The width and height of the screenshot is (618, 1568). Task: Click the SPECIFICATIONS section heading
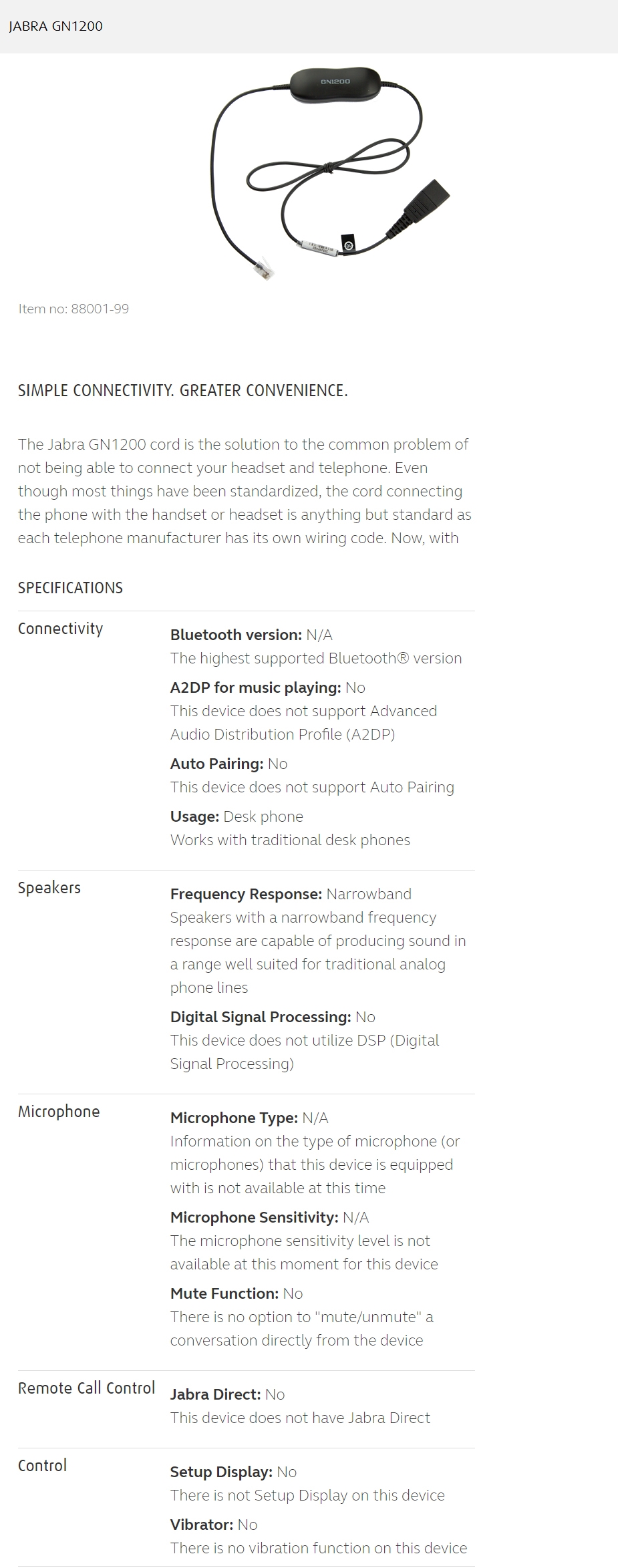tap(70, 588)
